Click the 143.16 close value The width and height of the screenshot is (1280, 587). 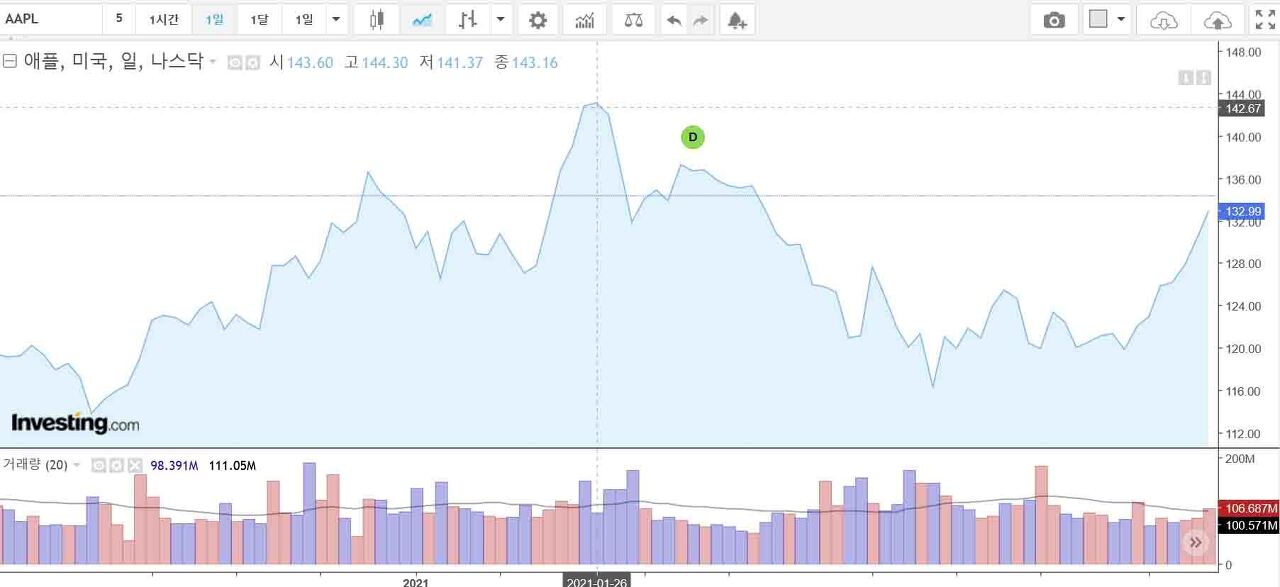pos(535,63)
